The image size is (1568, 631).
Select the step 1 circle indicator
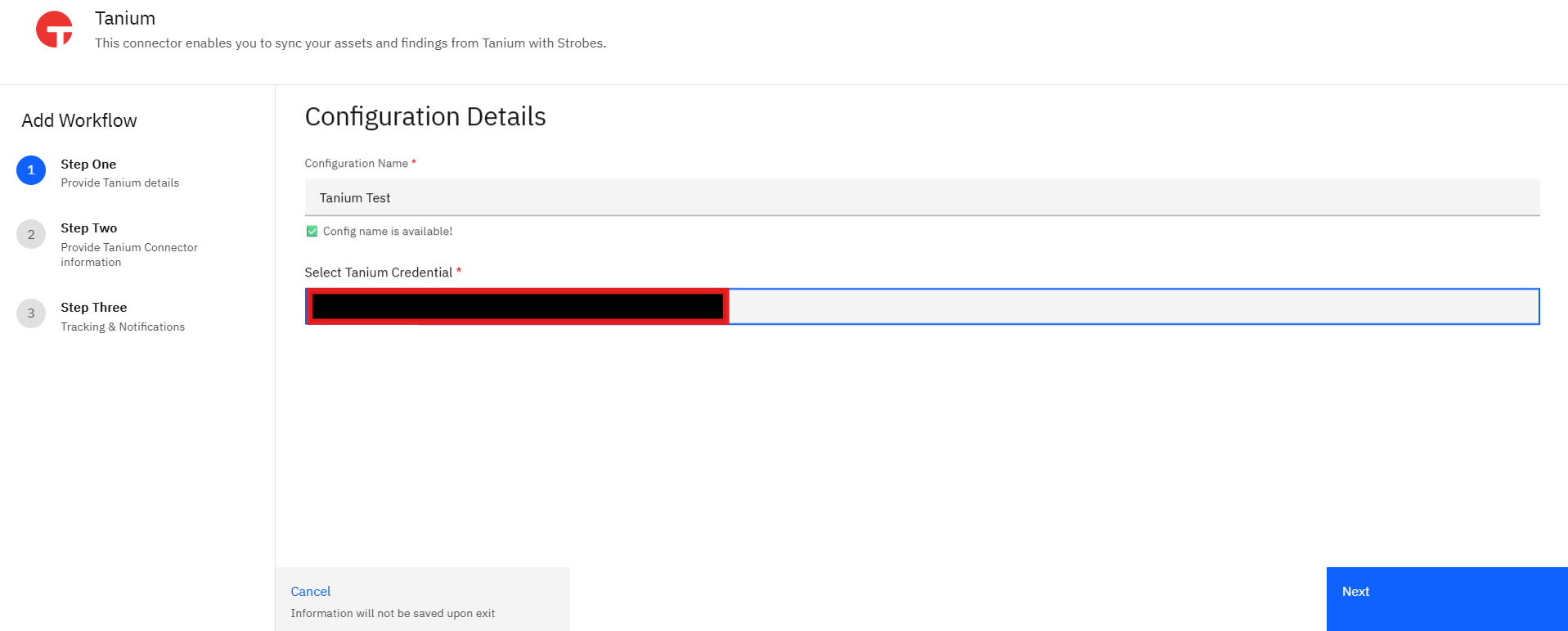tap(31, 170)
